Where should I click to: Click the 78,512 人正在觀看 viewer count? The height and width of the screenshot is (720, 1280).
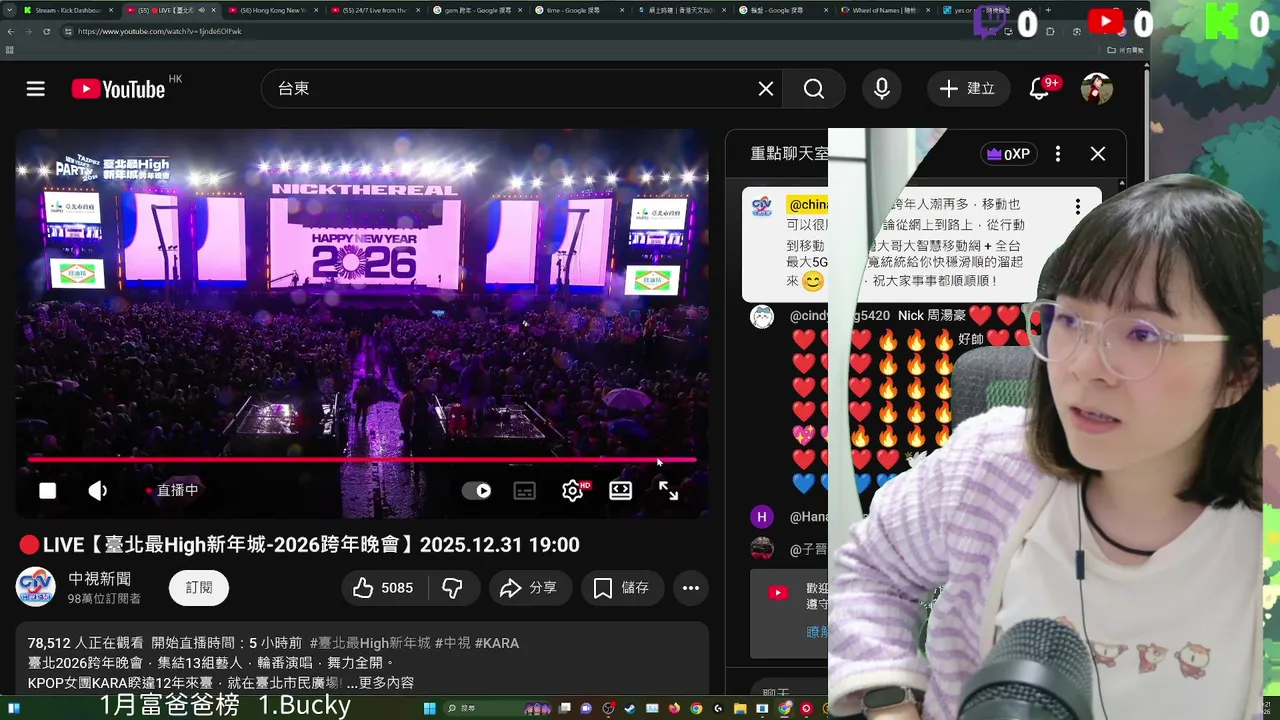pyautogui.click(x=85, y=643)
